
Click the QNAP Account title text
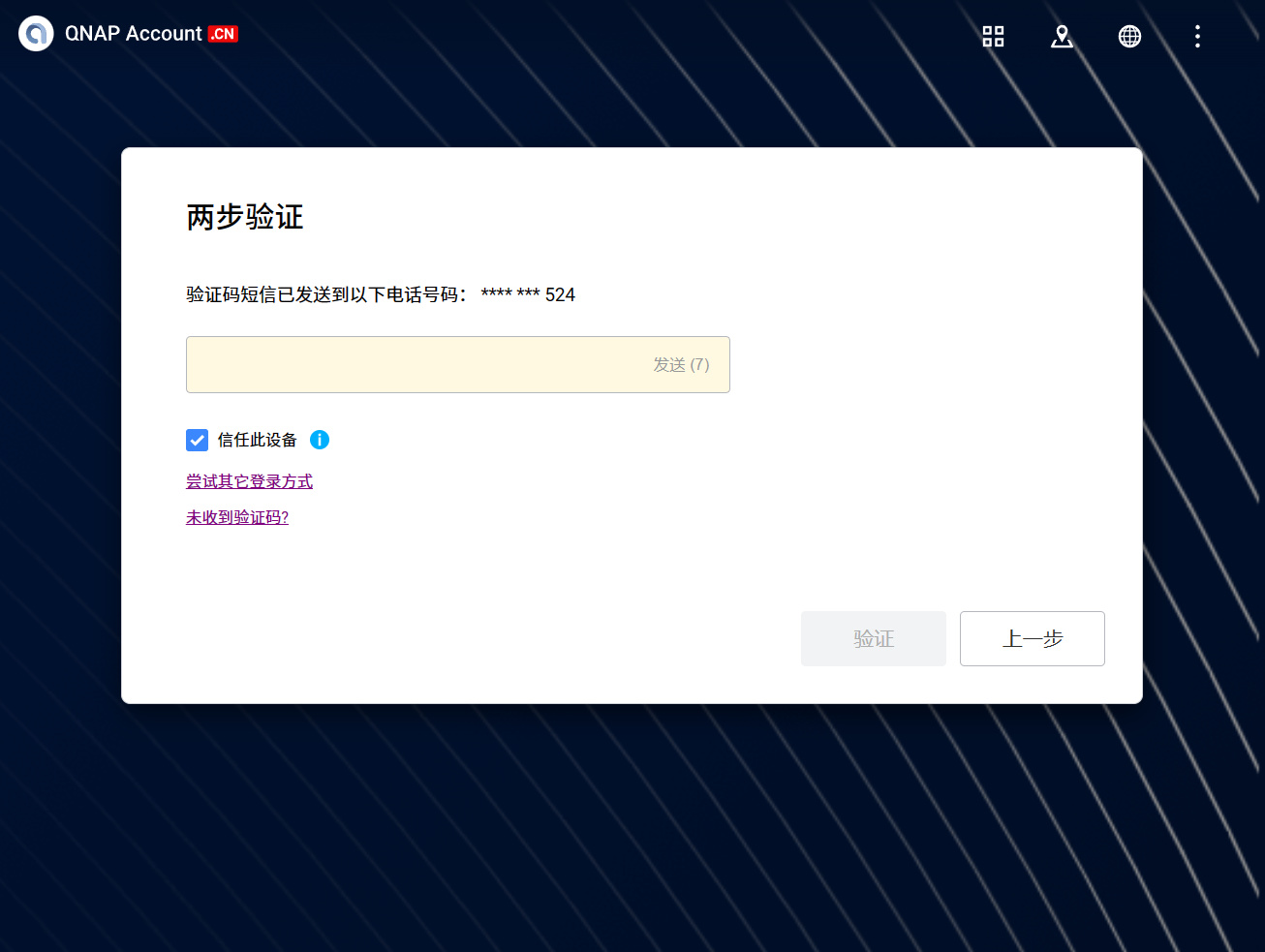tap(134, 34)
